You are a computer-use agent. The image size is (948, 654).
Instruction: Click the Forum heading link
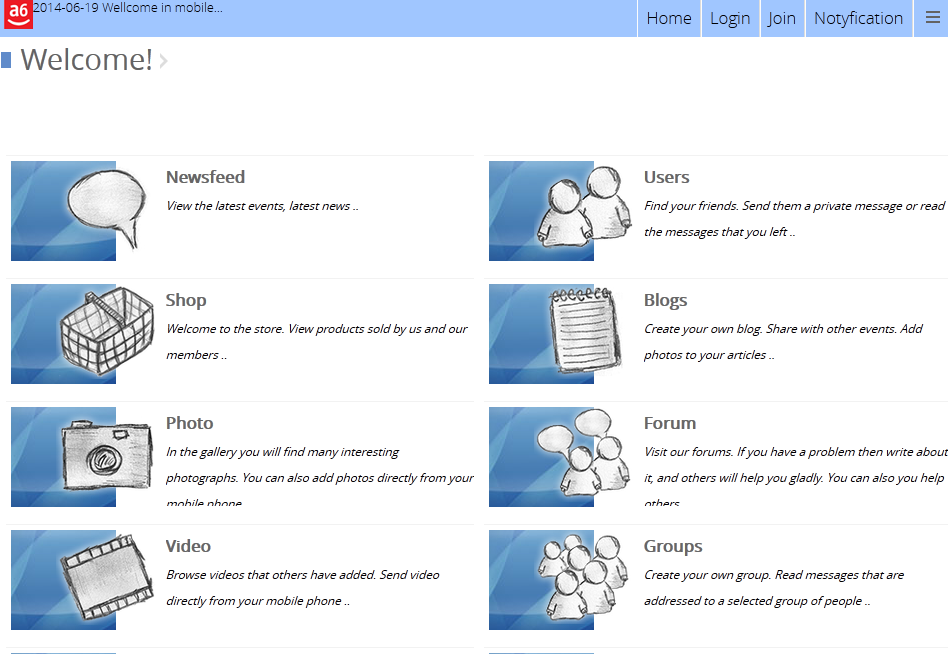[x=669, y=423]
